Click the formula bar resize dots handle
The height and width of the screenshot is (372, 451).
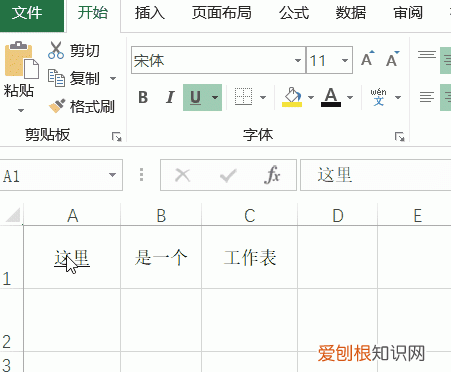tap(141, 175)
